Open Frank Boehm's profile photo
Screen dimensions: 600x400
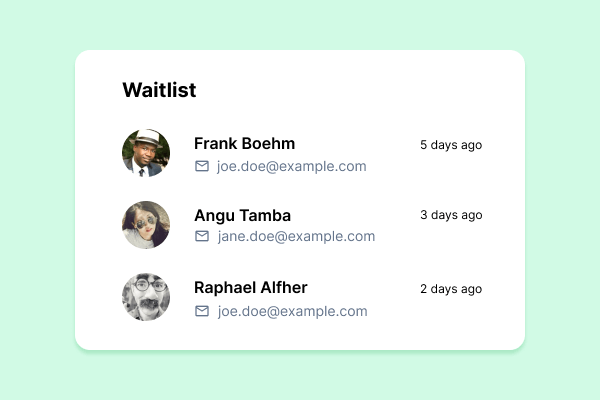(146, 153)
